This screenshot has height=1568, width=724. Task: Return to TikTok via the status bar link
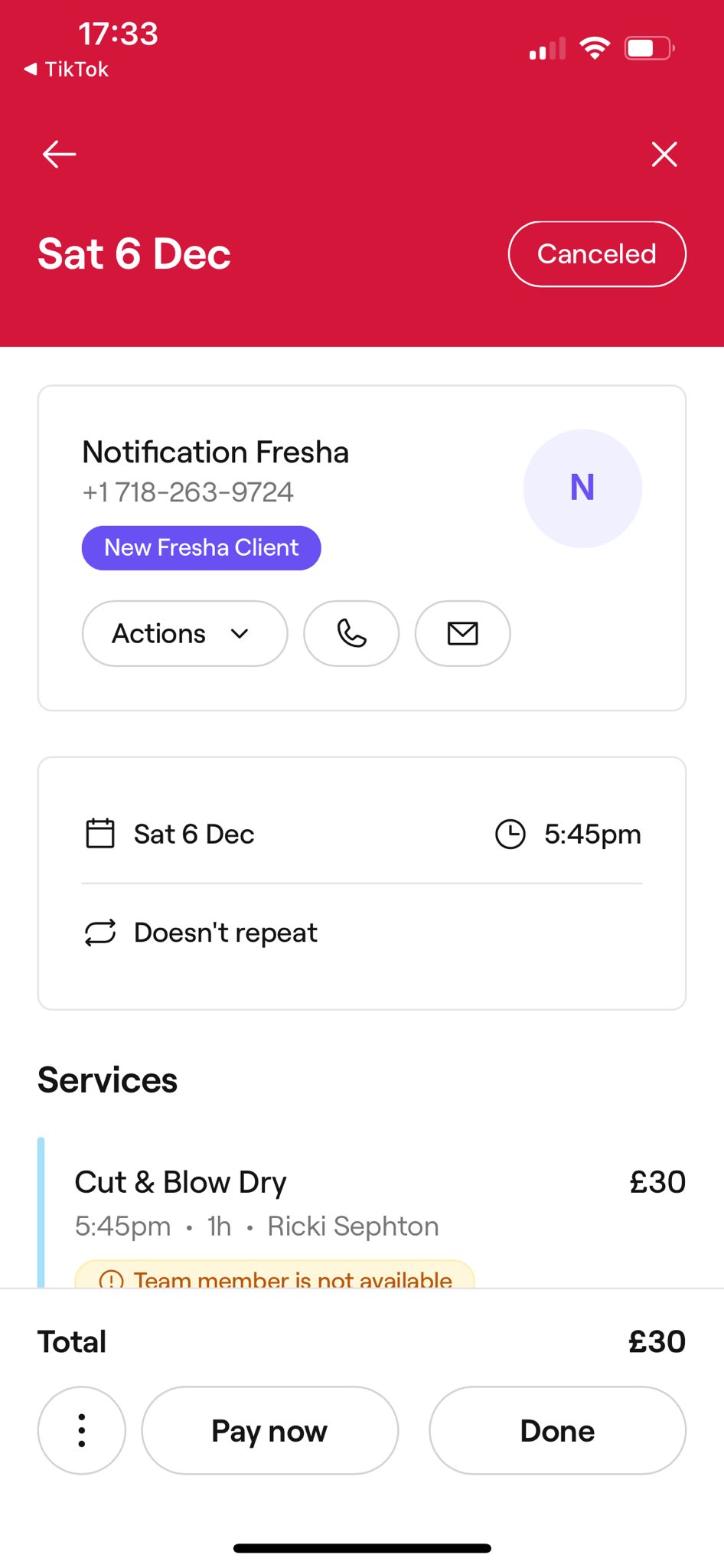tap(67, 69)
